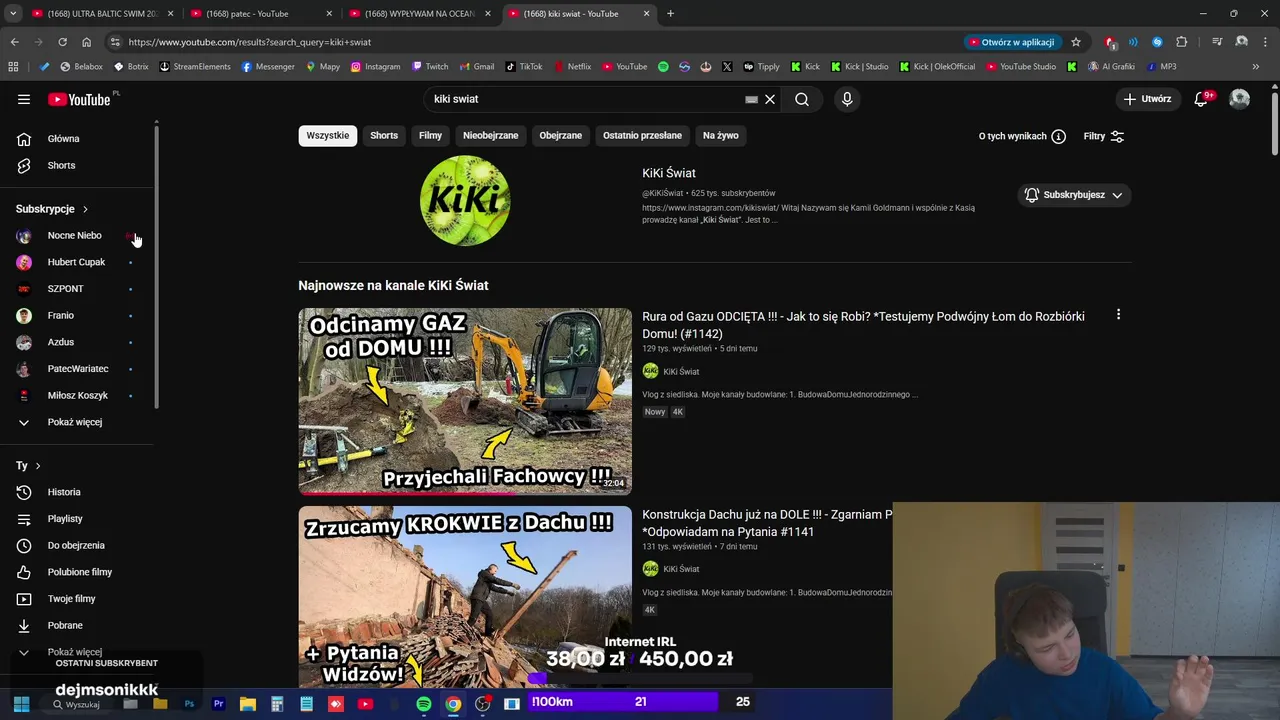Screen dimensions: 1280x720
Task: Open Rura od Gazu ODCIĘTA video title
Action: 863,325
